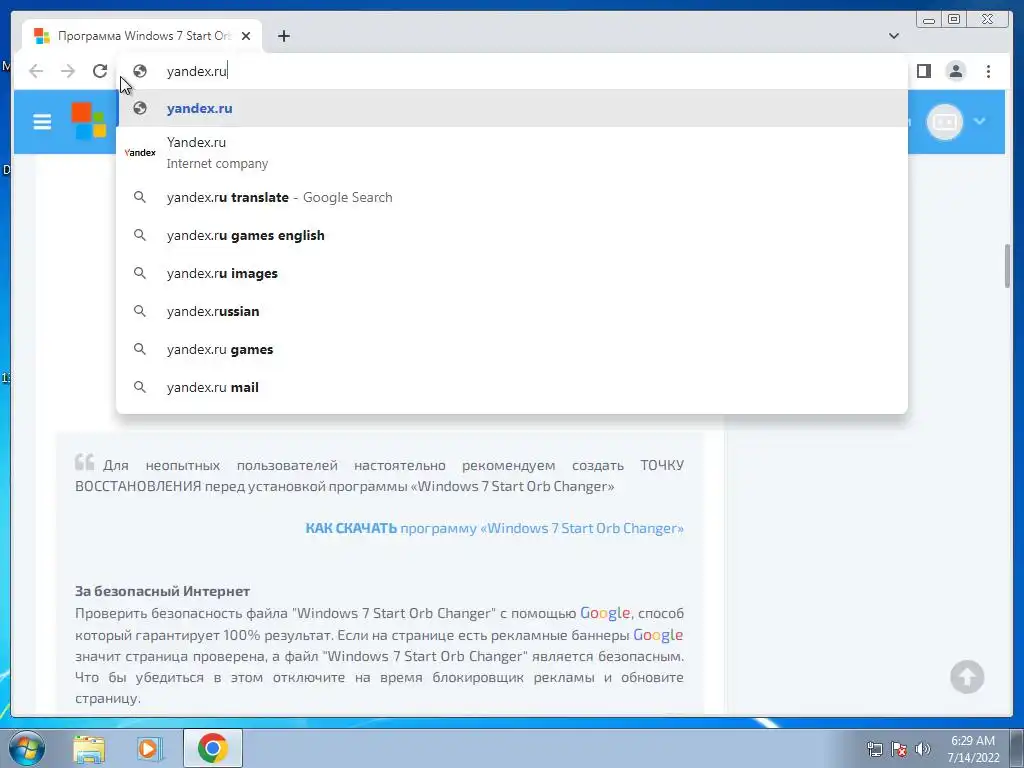Launch Windows Media Player from taskbar
Image resolution: width=1024 pixels, height=768 pixels.
pyautogui.click(x=149, y=748)
